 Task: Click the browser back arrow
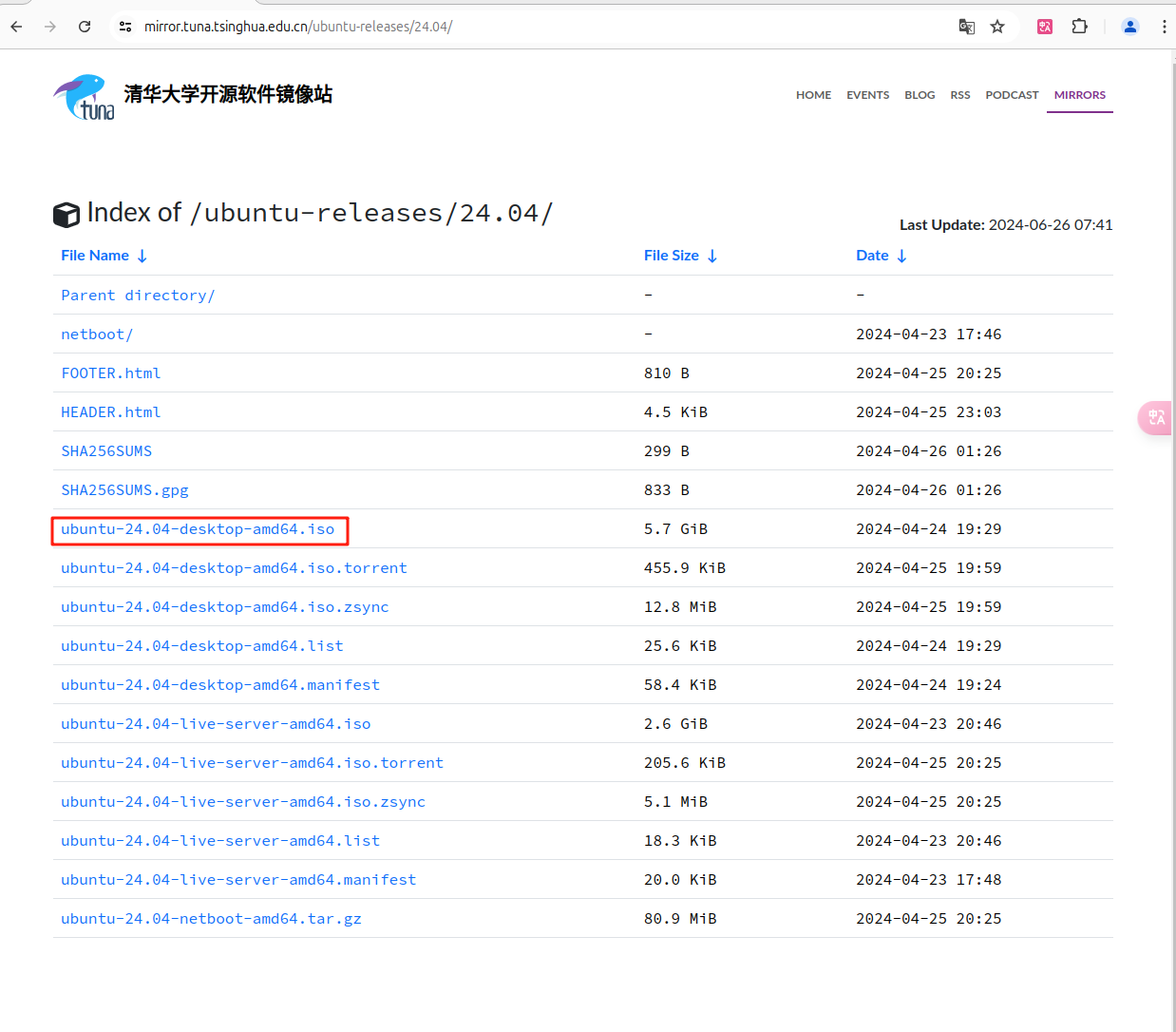pyautogui.click(x=16, y=27)
